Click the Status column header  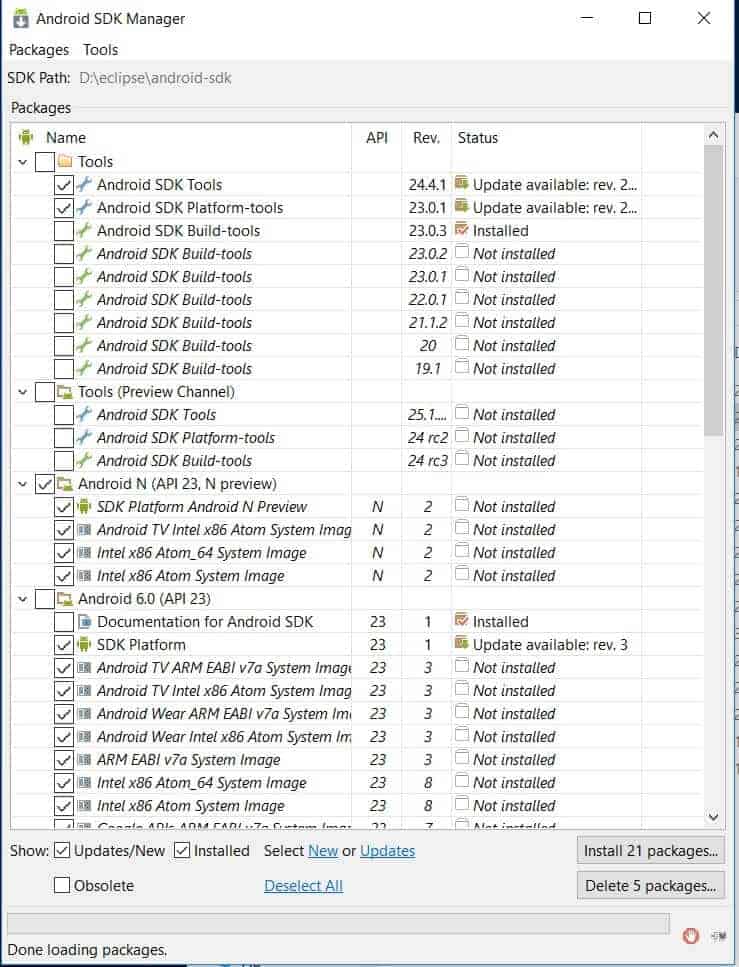[x=546, y=138]
